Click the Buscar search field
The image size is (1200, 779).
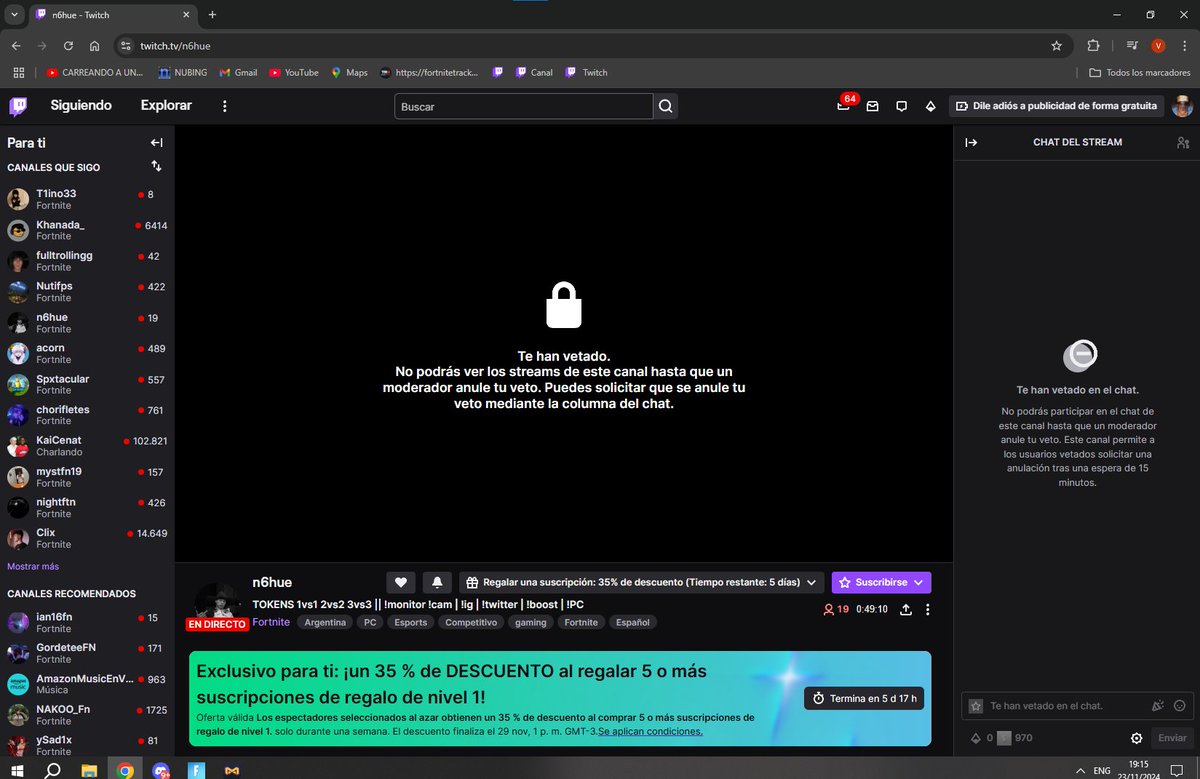(x=524, y=106)
